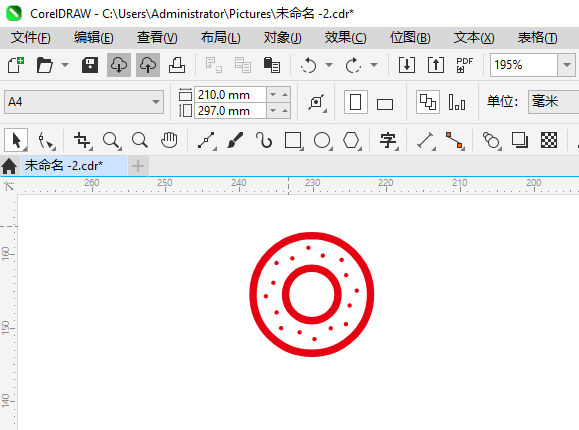Select the Polygon tool
The width and height of the screenshot is (579, 430).
click(x=352, y=140)
